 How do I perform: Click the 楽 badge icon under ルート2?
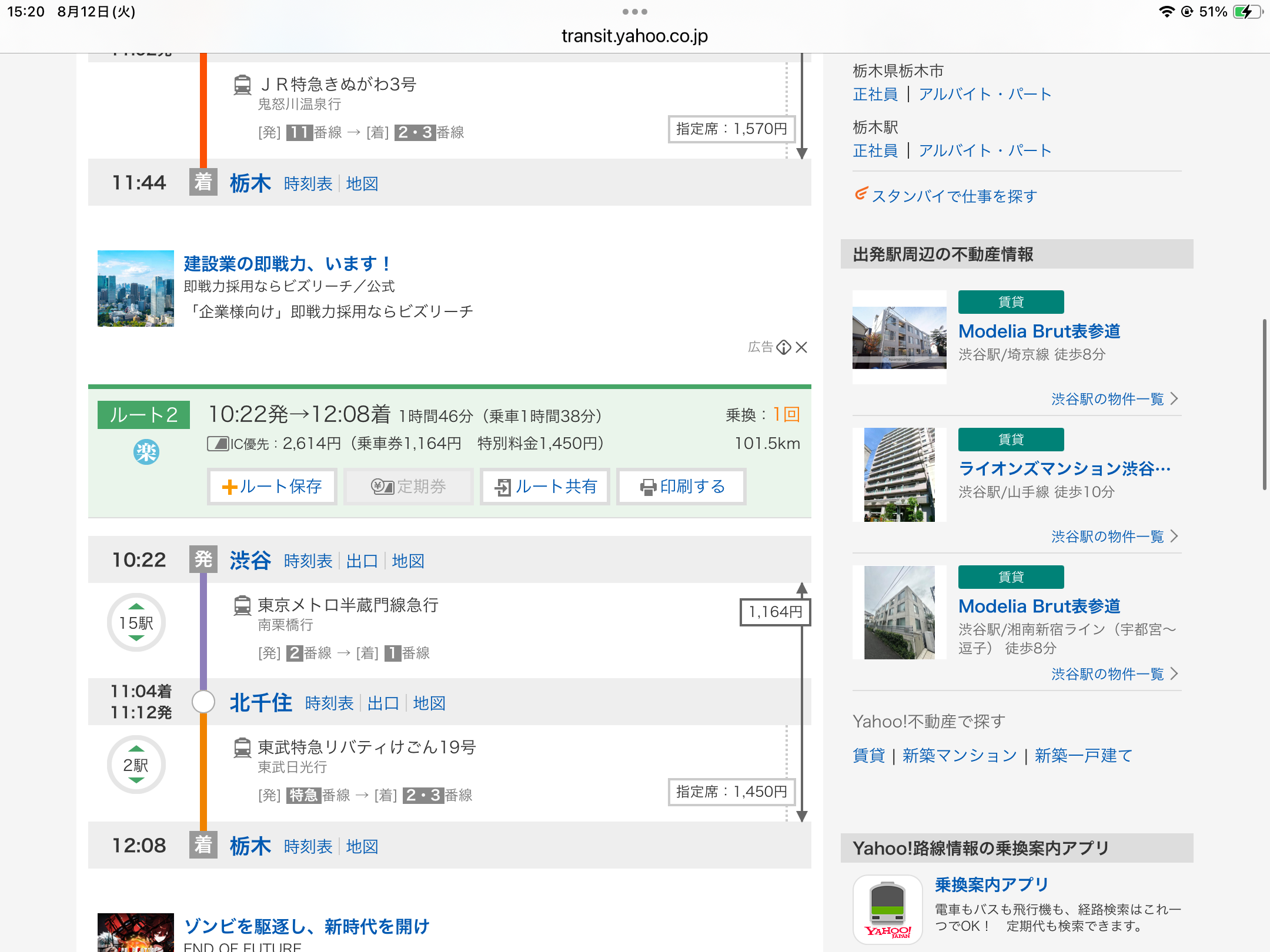tap(146, 452)
